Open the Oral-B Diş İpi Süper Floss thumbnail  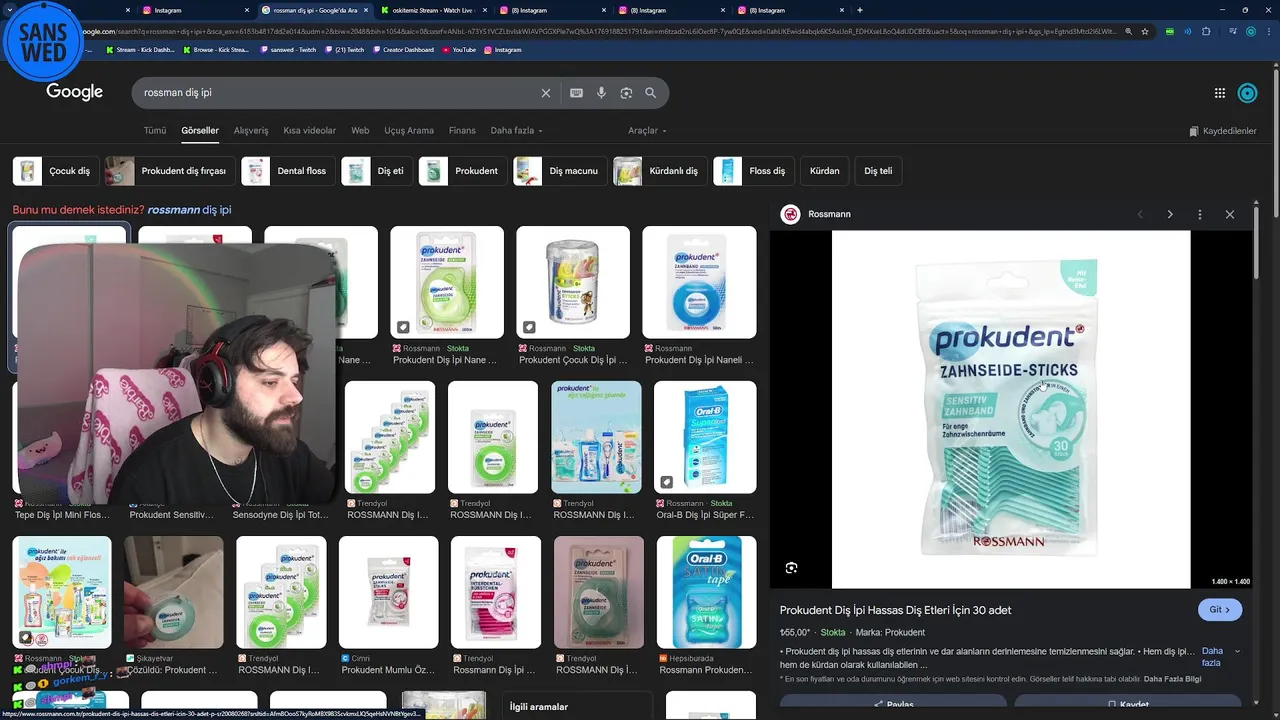coord(705,437)
